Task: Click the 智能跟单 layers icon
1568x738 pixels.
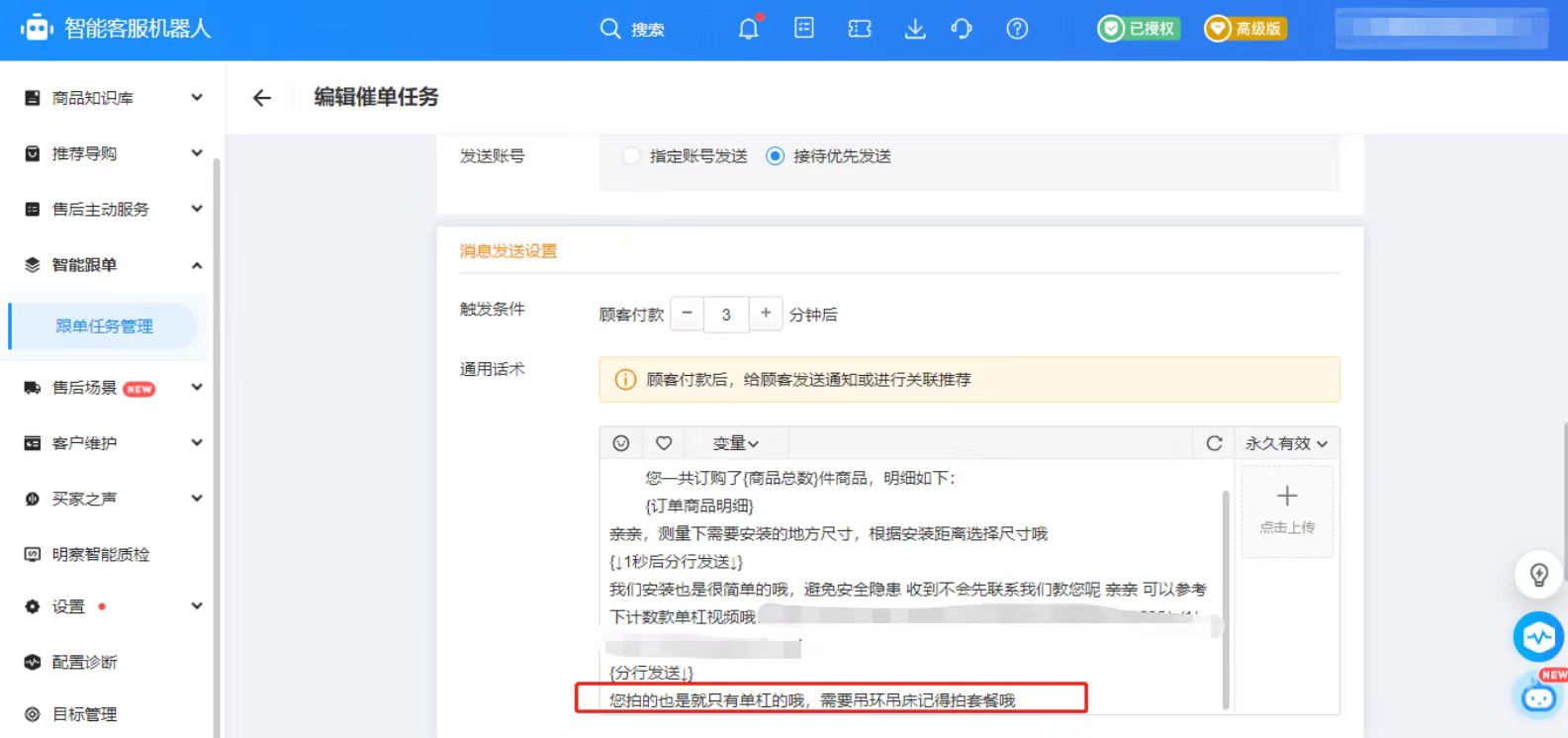Action: [x=33, y=265]
